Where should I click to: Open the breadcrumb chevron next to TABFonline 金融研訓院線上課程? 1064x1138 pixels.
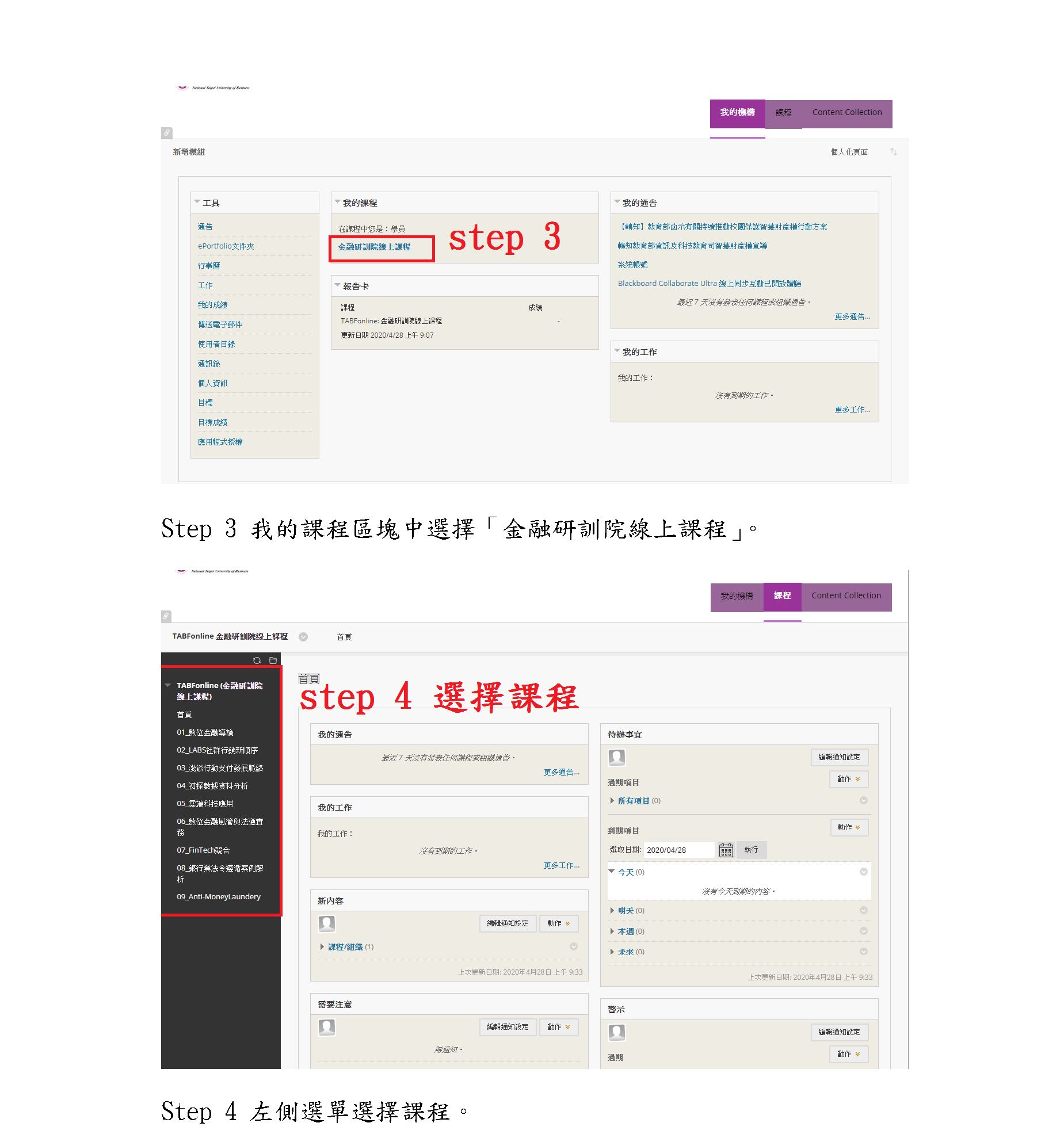point(303,637)
